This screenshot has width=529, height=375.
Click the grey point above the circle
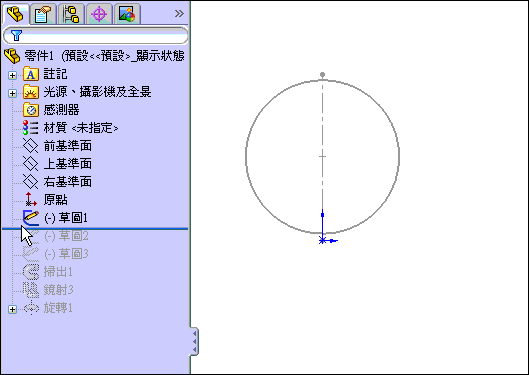pos(323,74)
